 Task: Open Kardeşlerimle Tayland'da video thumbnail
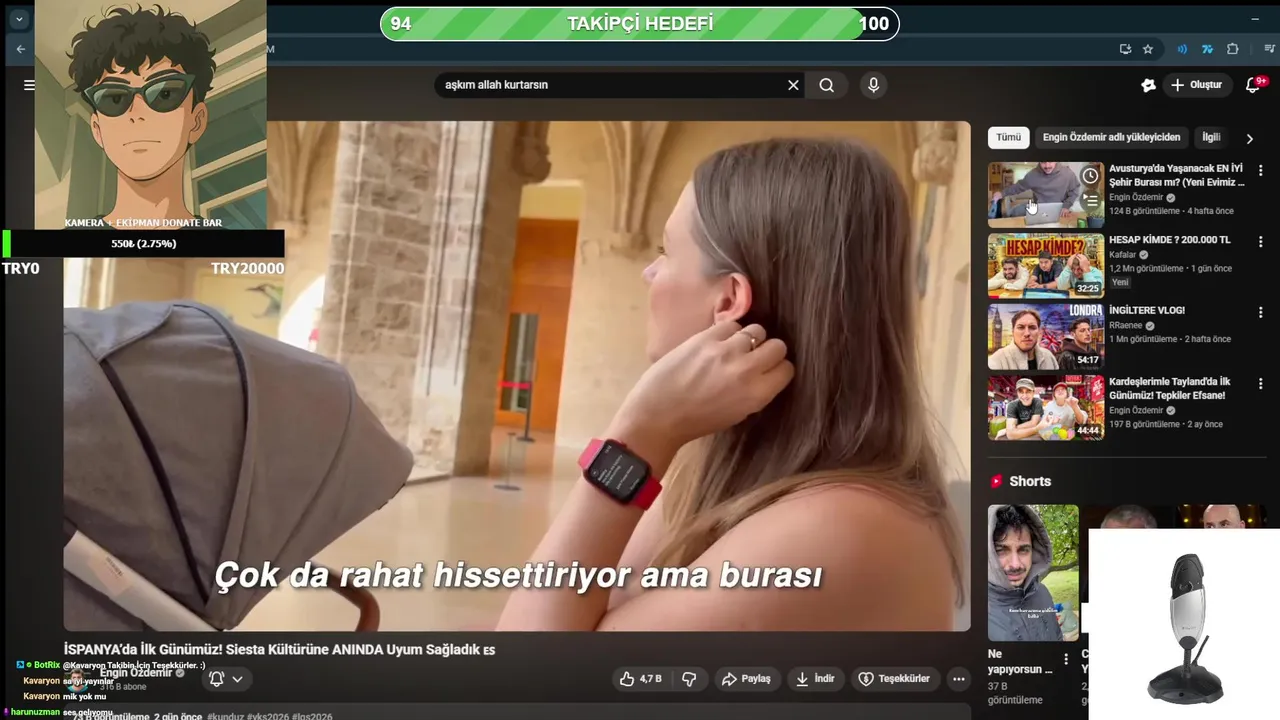[x=1046, y=408]
